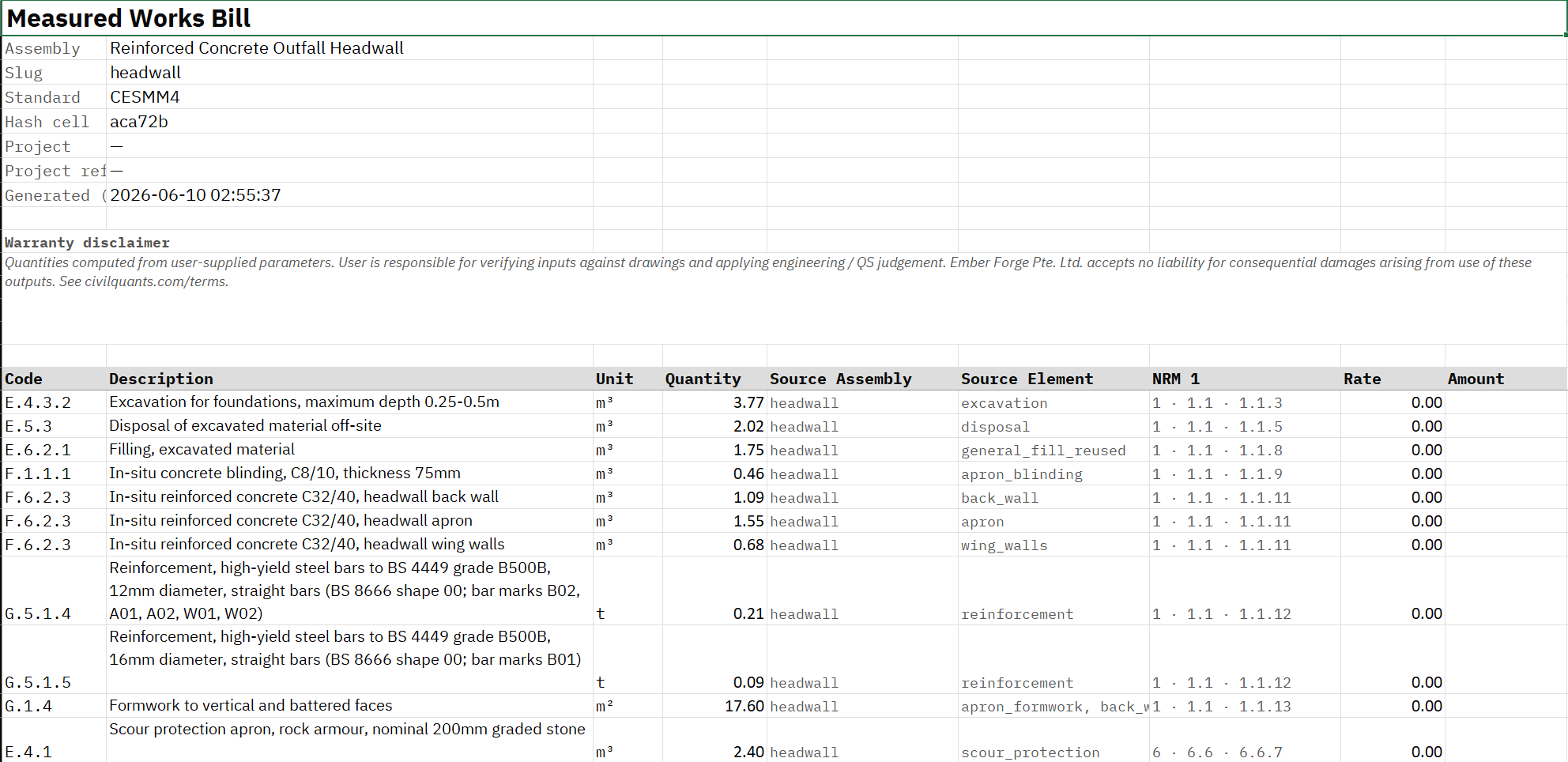
Task: Select unit 'm²' in the Formwork row
Action: tap(628, 706)
